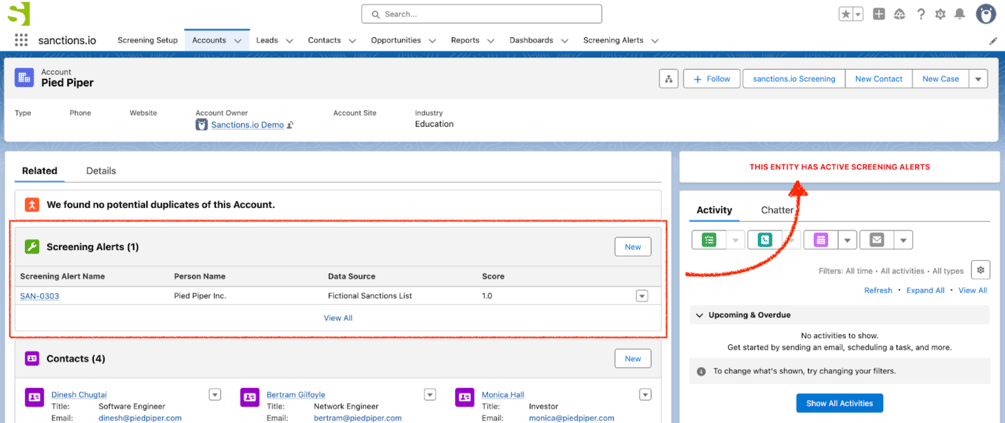Click the Favorites star icon
1005x423 pixels.
[x=846, y=14]
